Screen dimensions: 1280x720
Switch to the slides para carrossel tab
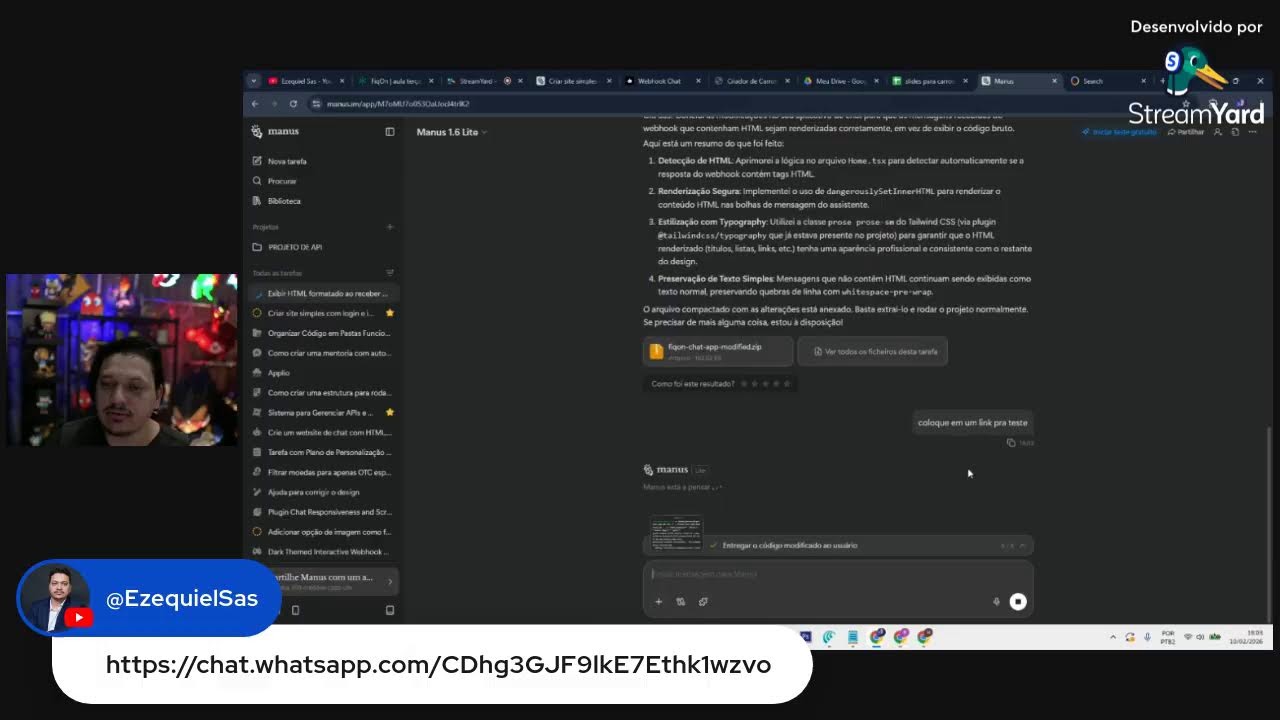tap(930, 81)
